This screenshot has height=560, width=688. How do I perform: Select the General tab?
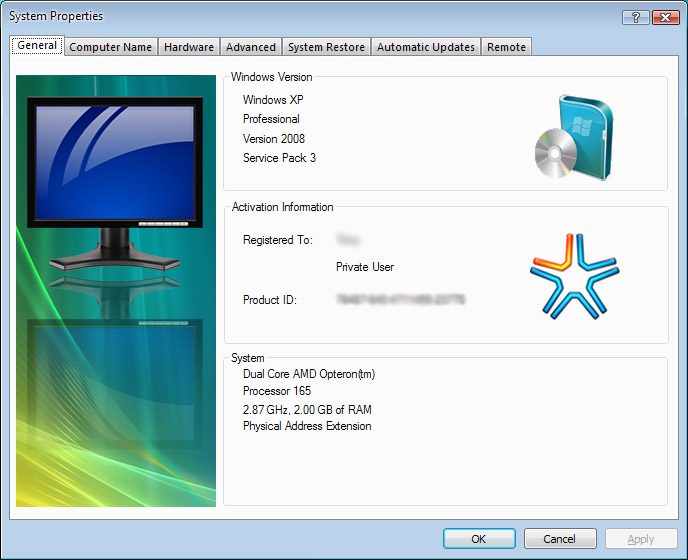tap(37, 46)
